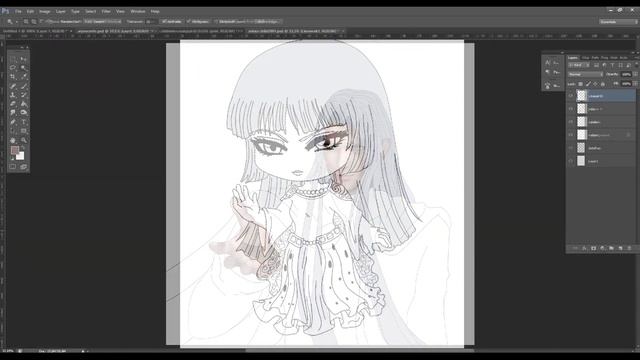Viewport: 640px width, 360px height.
Task: Select the Path Selection tool
Action: pyautogui.click(x=13, y=131)
